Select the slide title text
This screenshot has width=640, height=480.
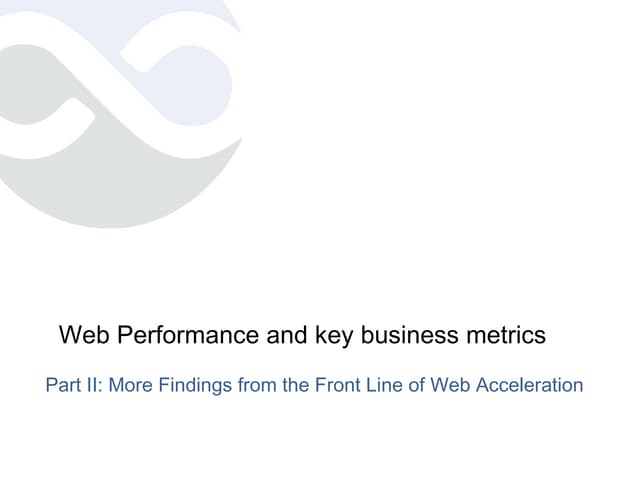(x=302, y=335)
